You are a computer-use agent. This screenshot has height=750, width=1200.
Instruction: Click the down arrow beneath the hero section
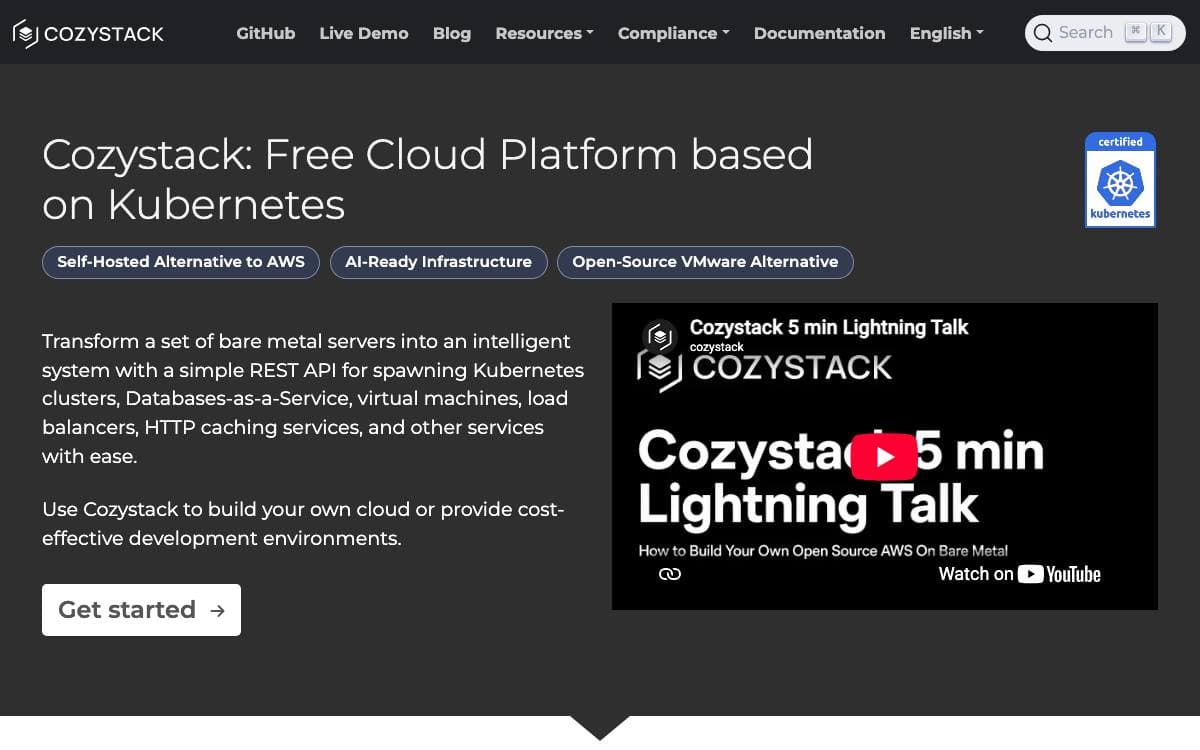click(600, 727)
